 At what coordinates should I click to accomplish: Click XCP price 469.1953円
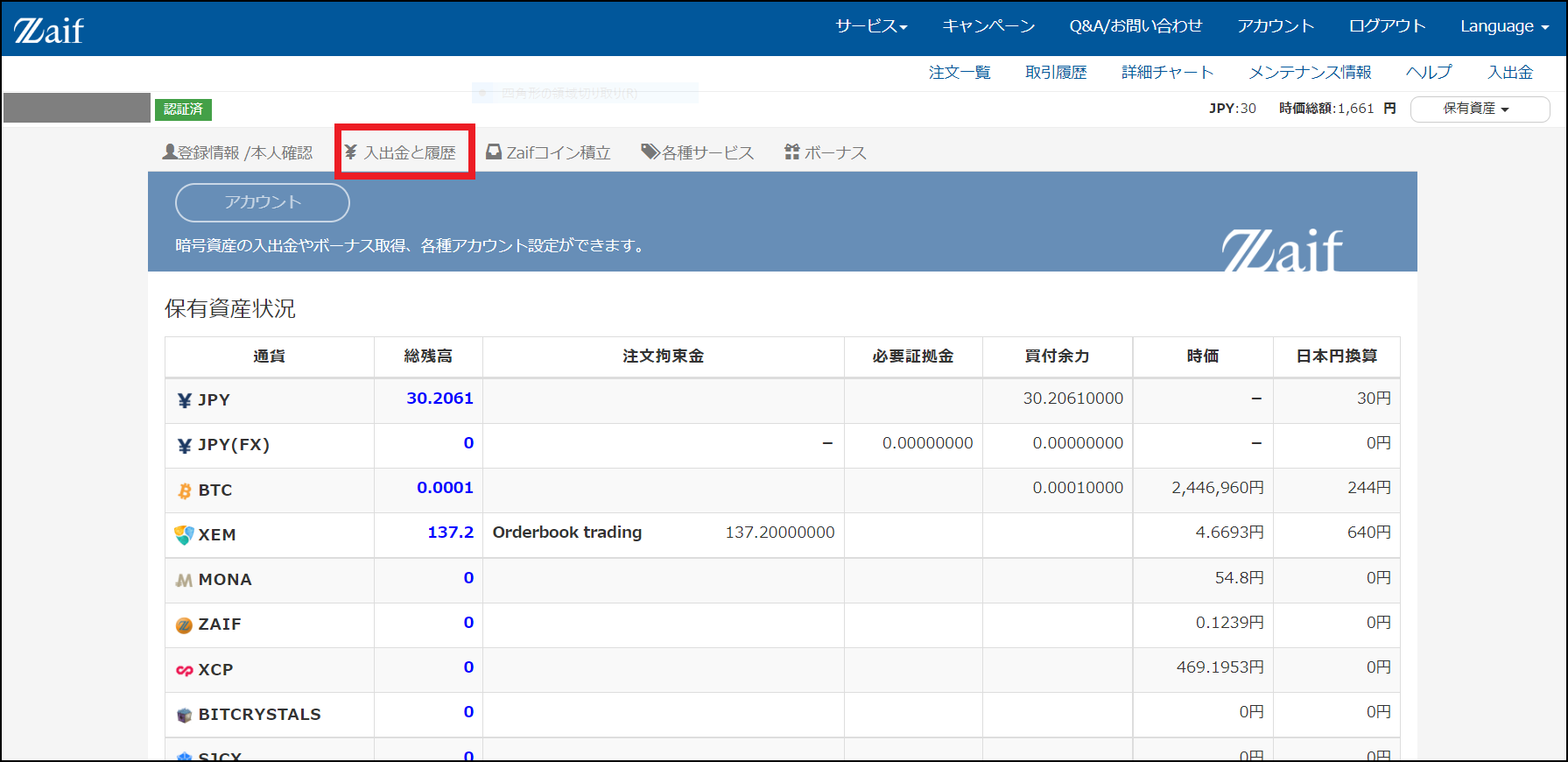1220,667
